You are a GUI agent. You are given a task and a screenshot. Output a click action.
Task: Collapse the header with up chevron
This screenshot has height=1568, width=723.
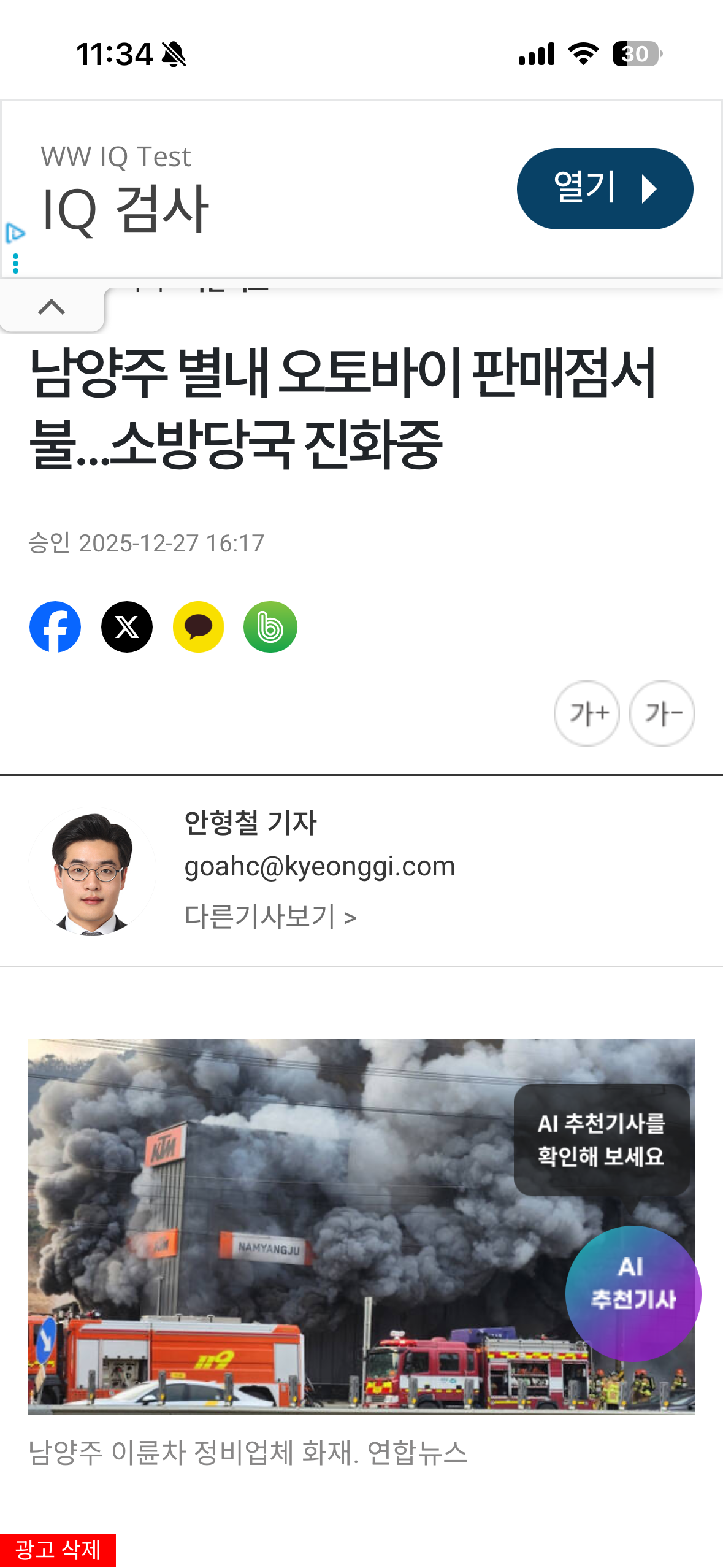click(x=52, y=307)
